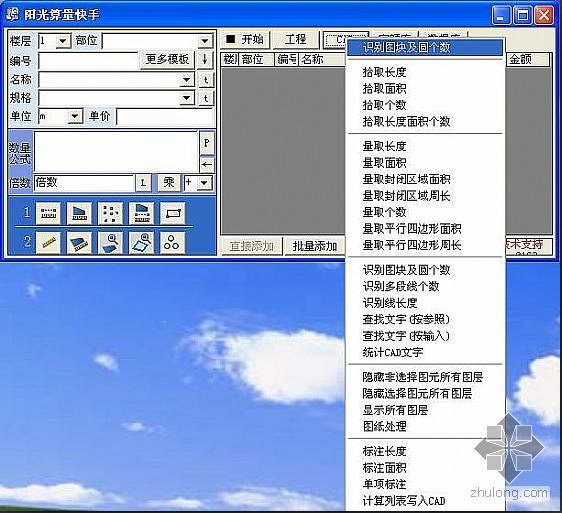
Task: Open the + operator dropdown
Action: tap(204, 183)
